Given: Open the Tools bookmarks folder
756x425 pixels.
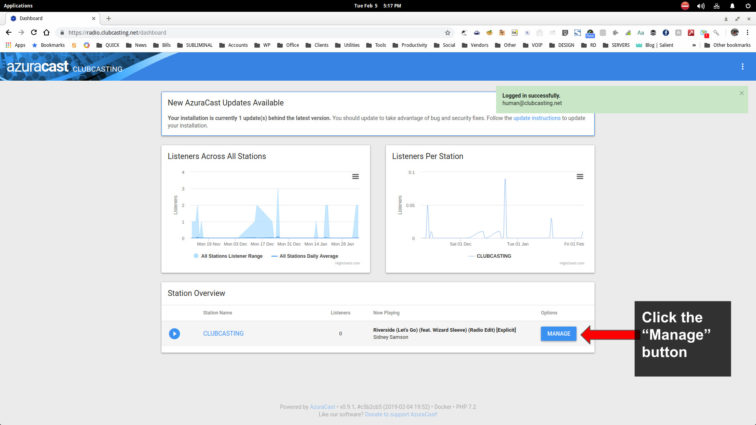Looking at the screenshot, I should pyautogui.click(x=376, y=45).
